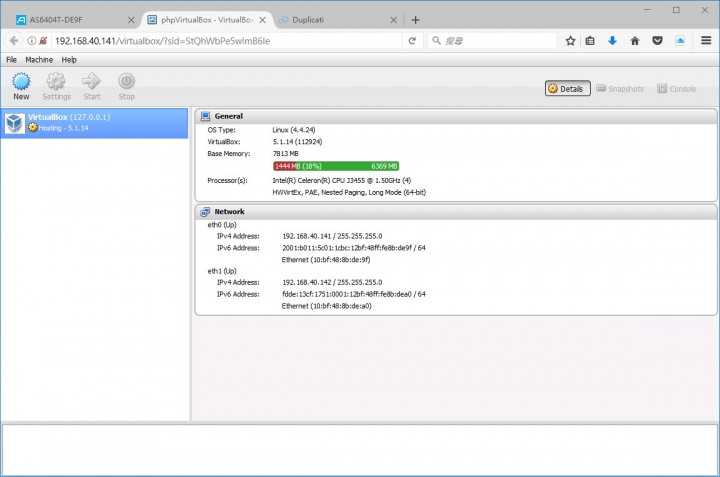Image resolution: width=720 pixels, height=477 pixels.
Task: Close the phpVirtualBox tab
Action: tap(262, 20)
